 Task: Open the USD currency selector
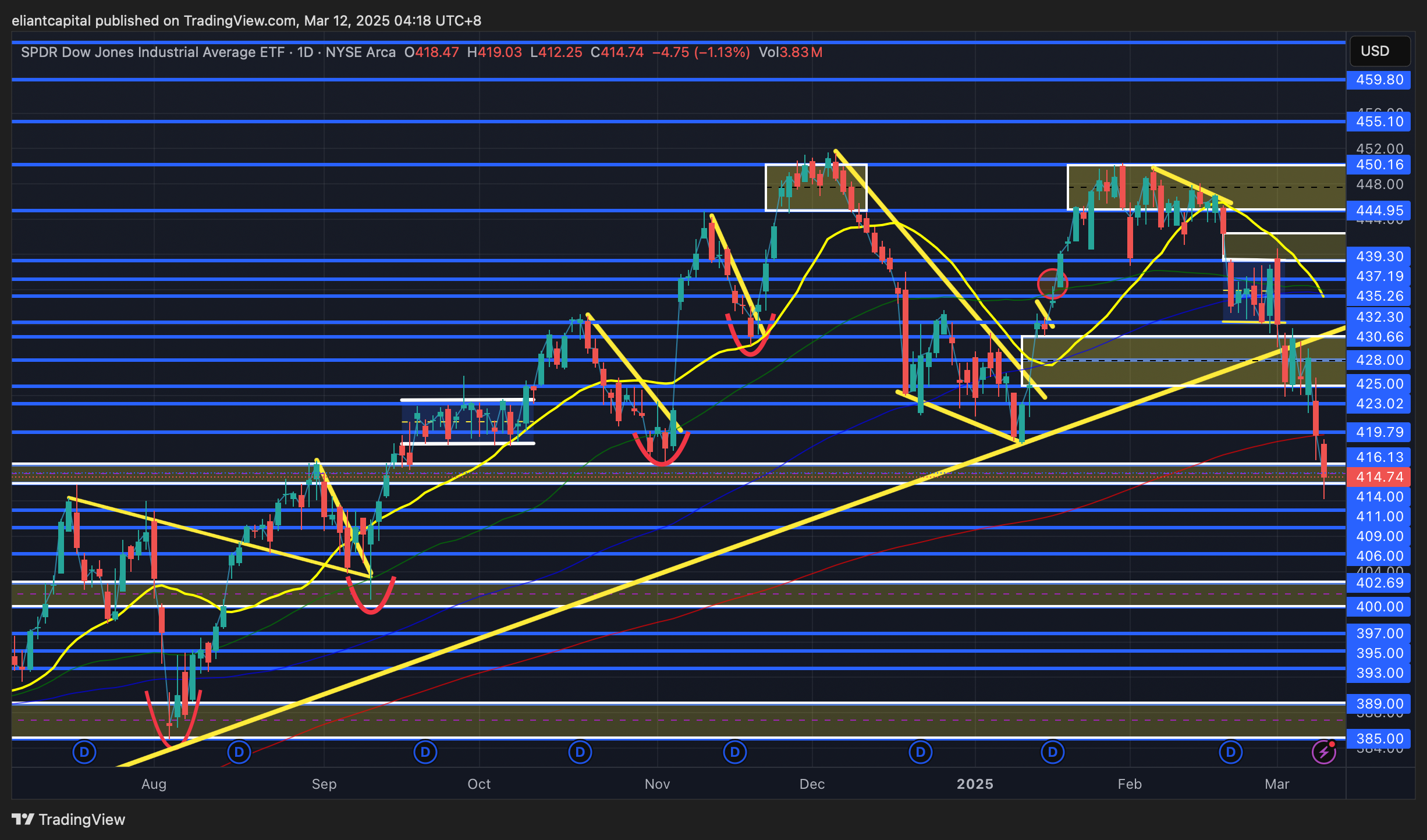[x=1379, y=51]
